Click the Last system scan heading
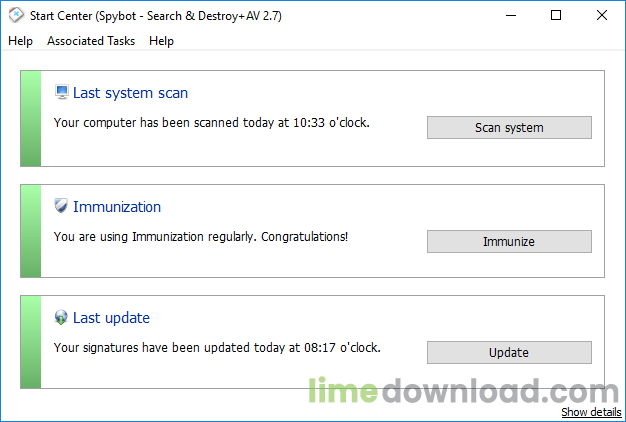The height and width of the screenshot is (422, 626). (130, 93)
